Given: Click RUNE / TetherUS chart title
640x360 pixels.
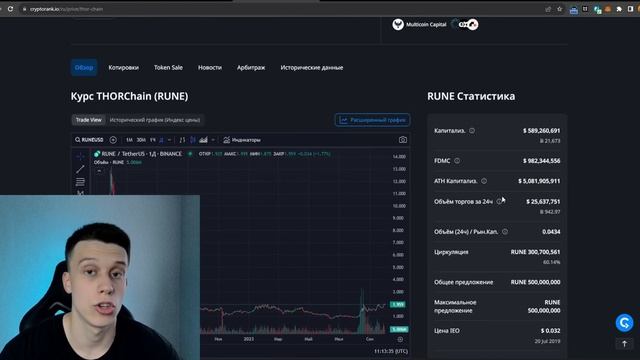Looking at the screenshot, I should pos(141,154).
